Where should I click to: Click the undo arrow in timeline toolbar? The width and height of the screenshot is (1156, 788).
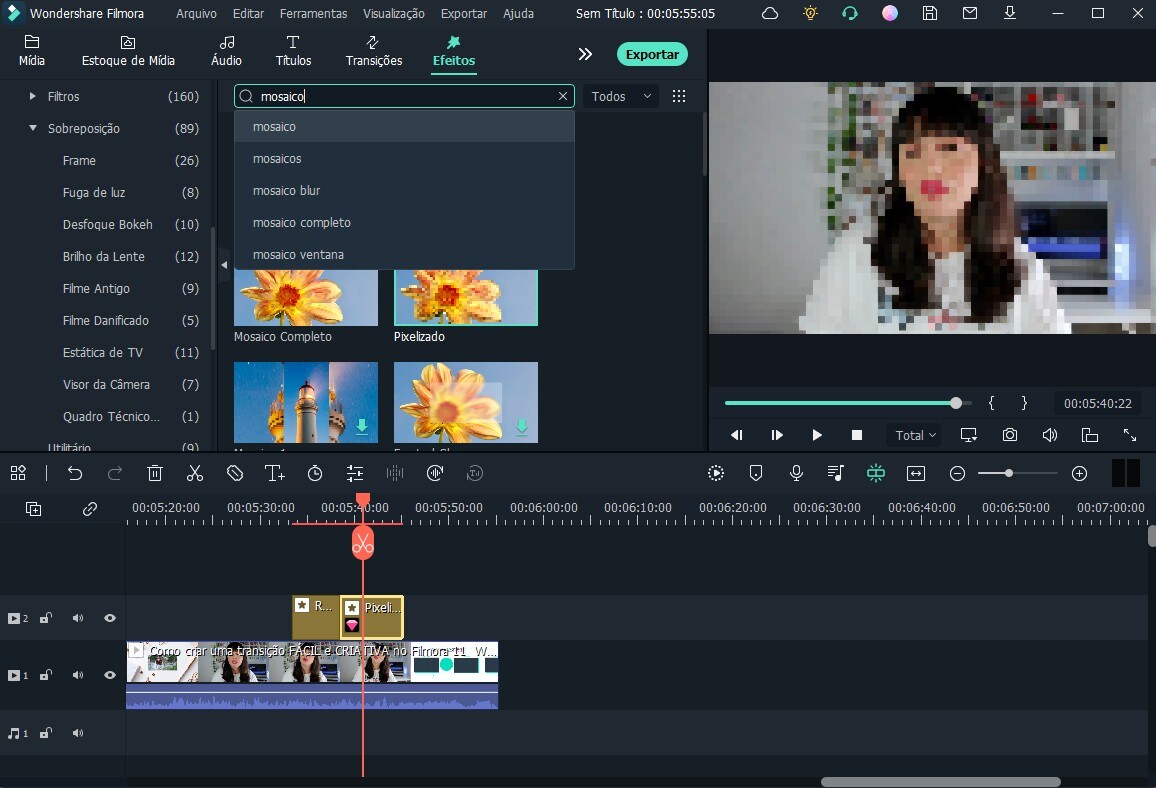75,474
